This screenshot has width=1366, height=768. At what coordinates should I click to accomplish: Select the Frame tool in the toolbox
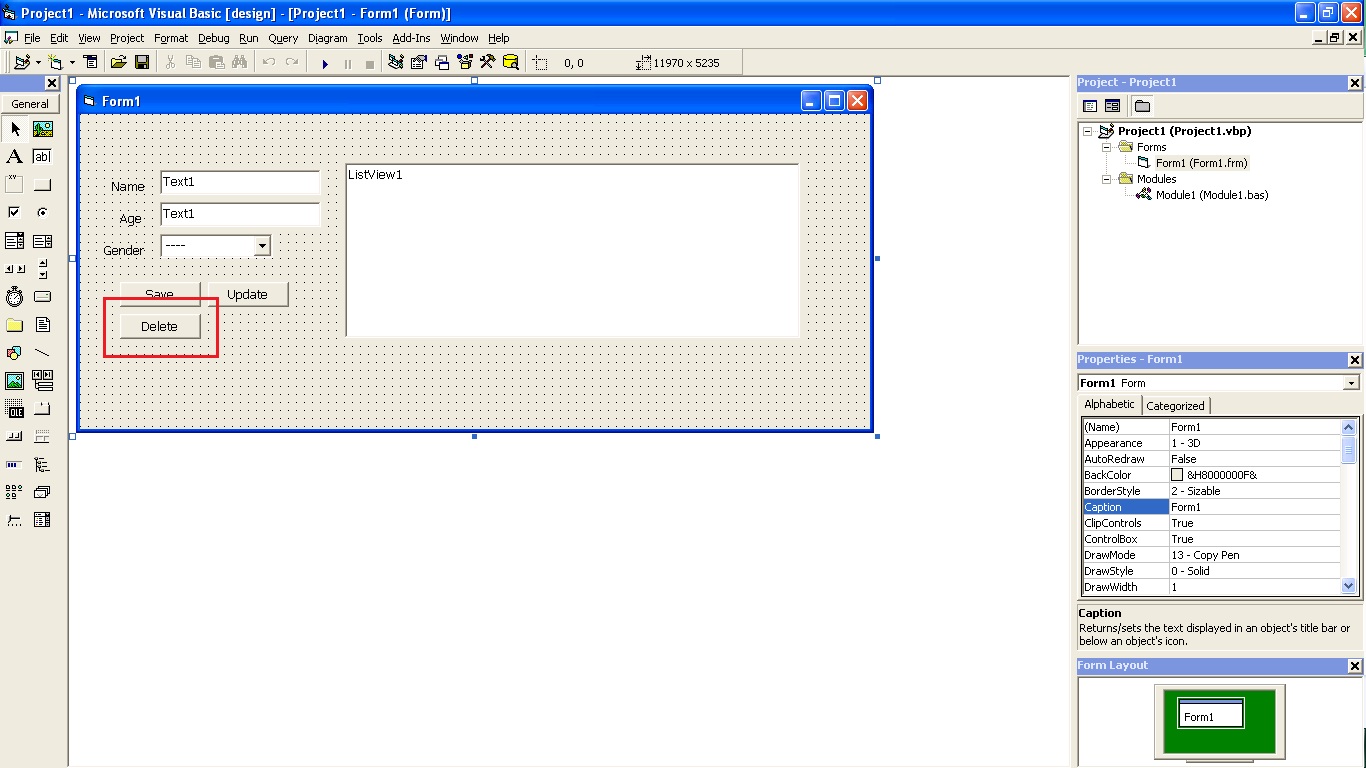[14, 183]
